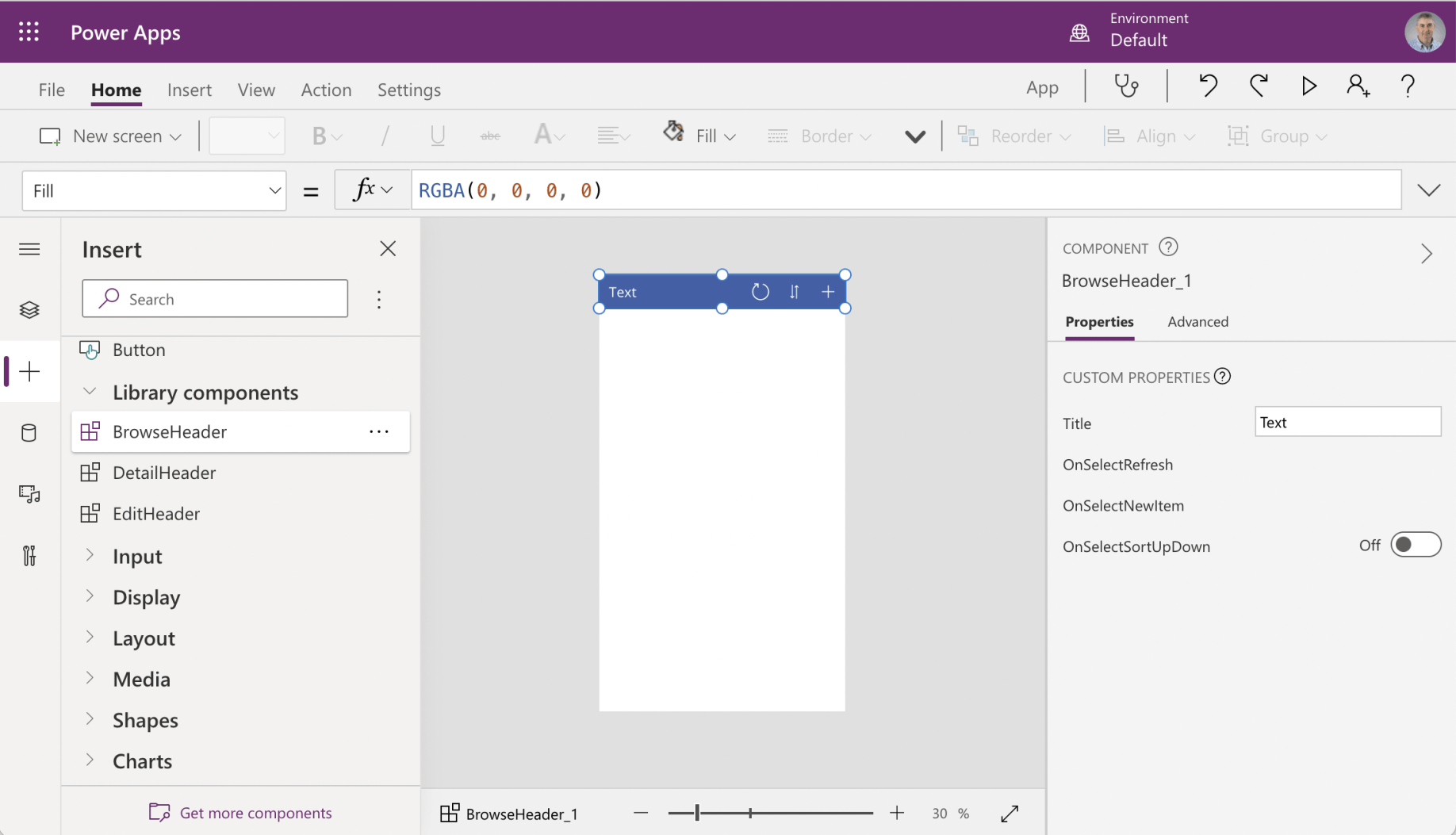
Task: Click the Undo arrow icon
Action: click(1208, 86)
